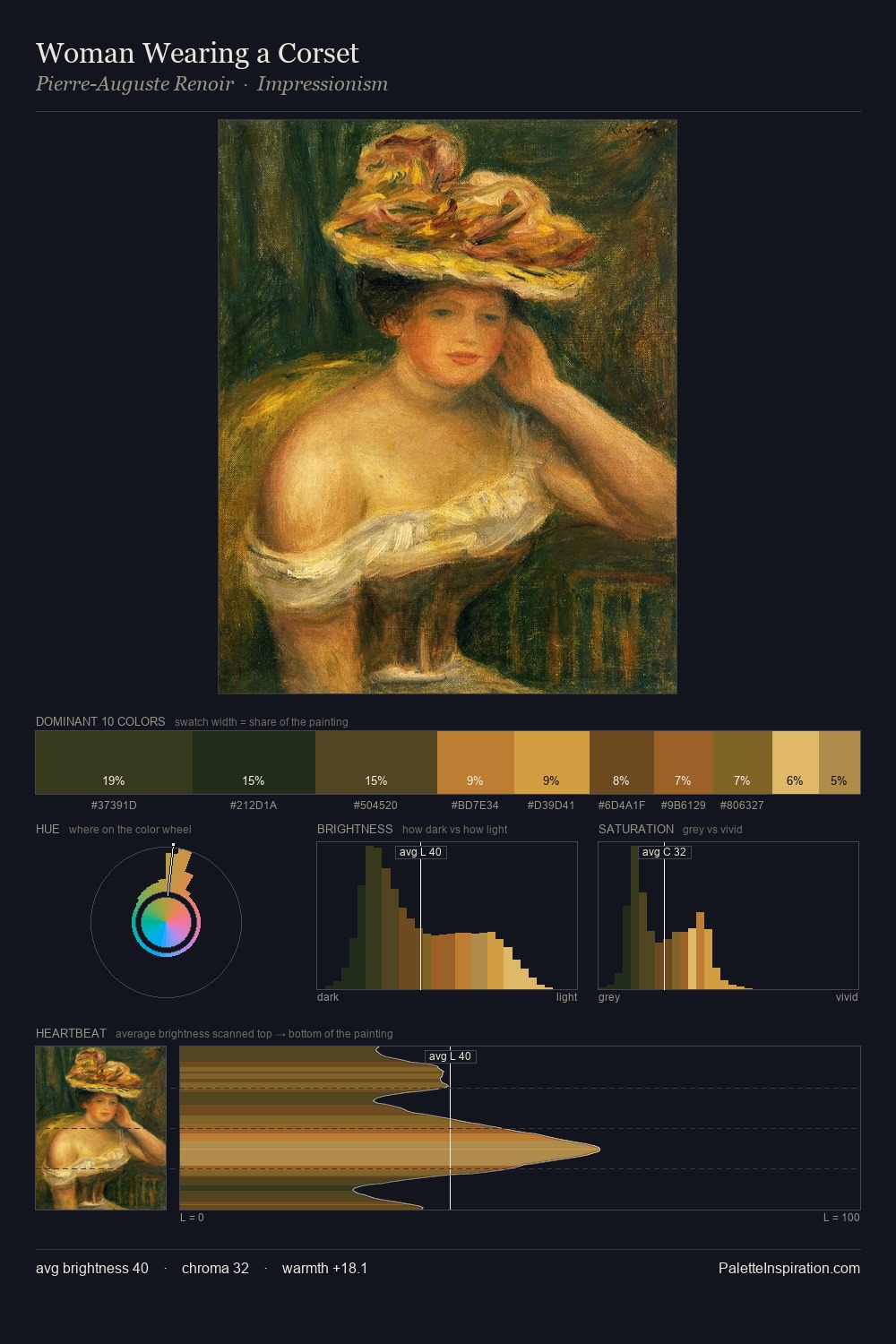Image resolution: width=896 pixels, height=1344 pixels.
Task: Choose the 7% swatch #9B6129
Action: [684, 762]
